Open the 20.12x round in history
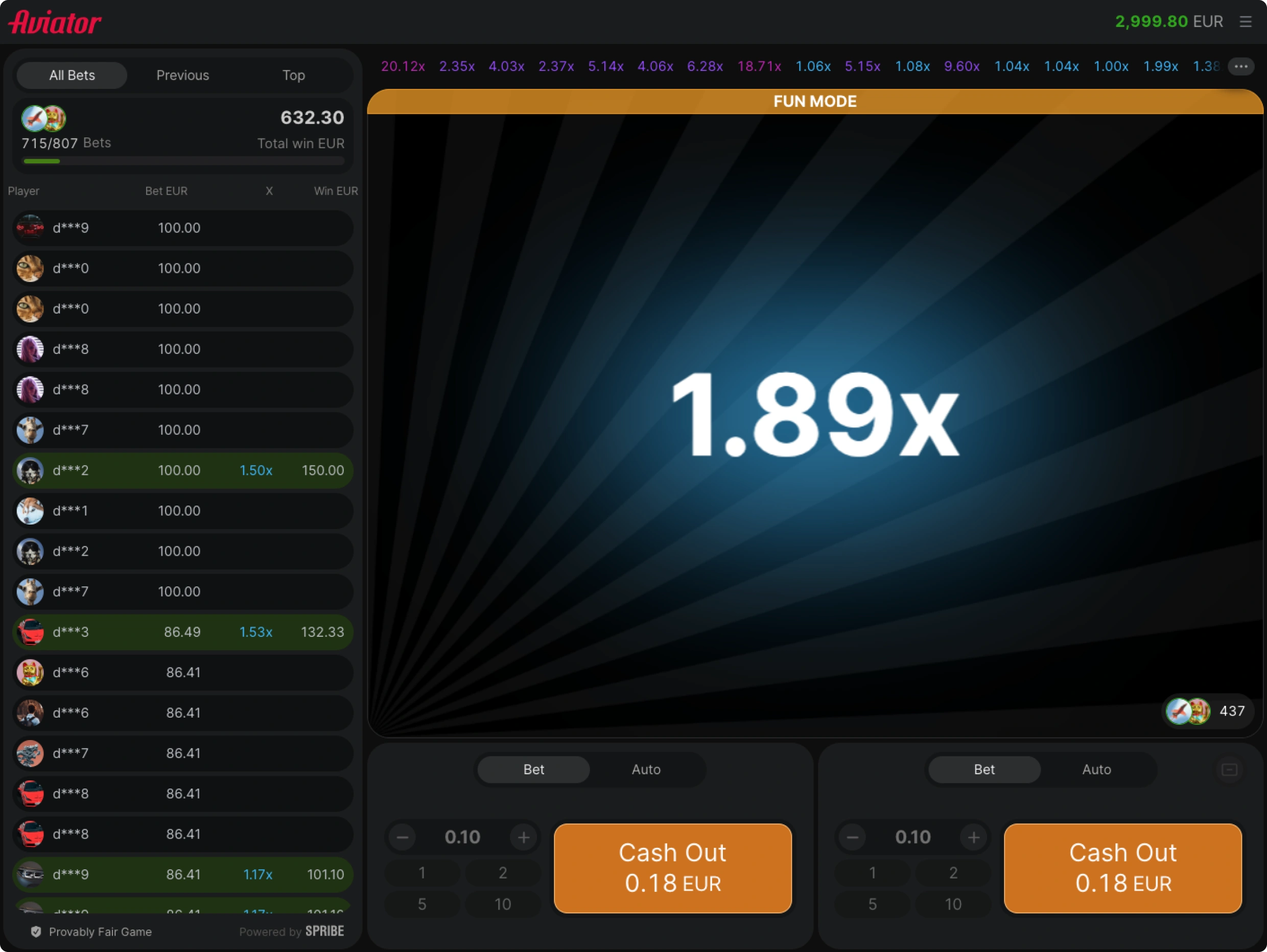Viewport: 1267px width, 952px height. [403, 66]
